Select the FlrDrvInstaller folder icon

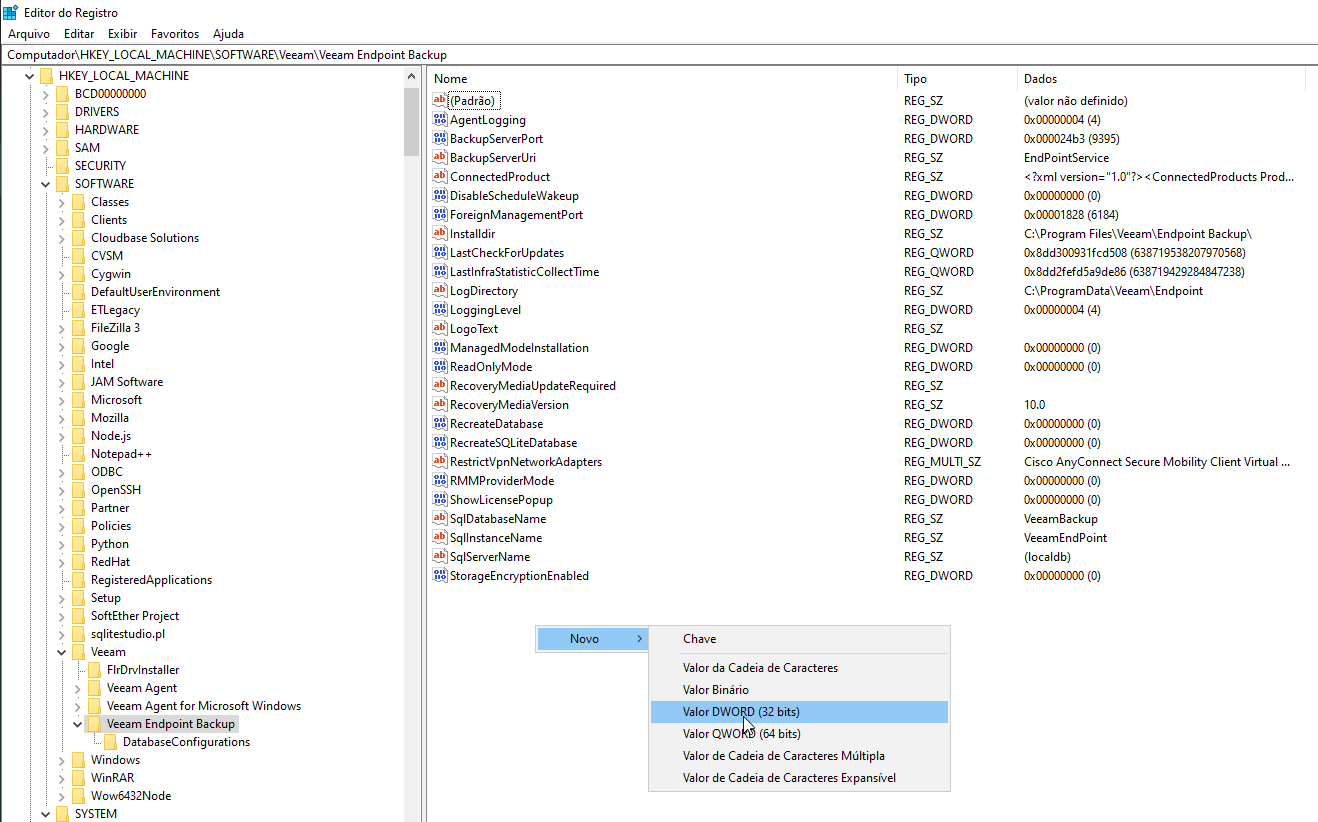point(95,670)
